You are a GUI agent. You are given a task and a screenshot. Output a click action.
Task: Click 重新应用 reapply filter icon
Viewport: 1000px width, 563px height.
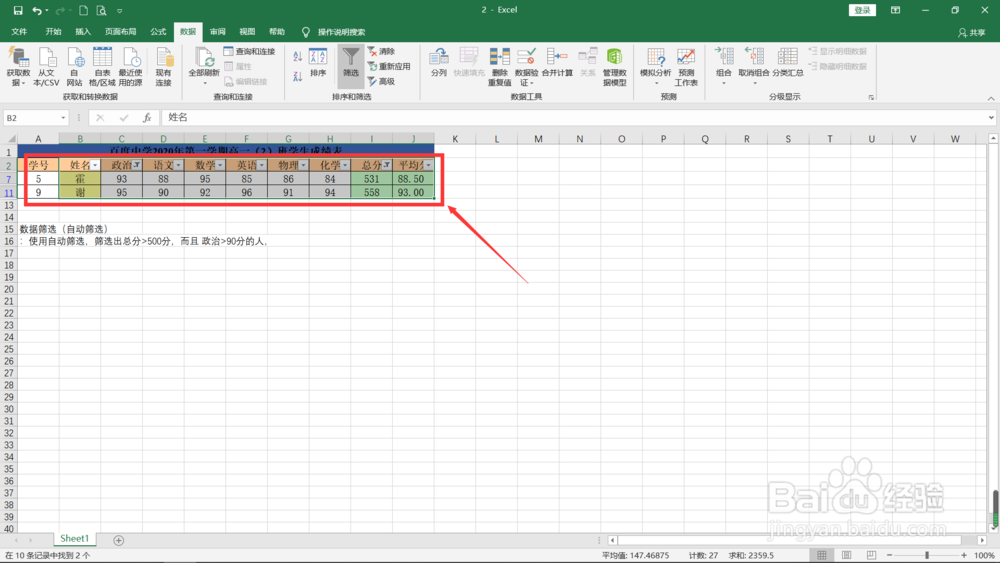pyautogui.click(x=388, y=66)
